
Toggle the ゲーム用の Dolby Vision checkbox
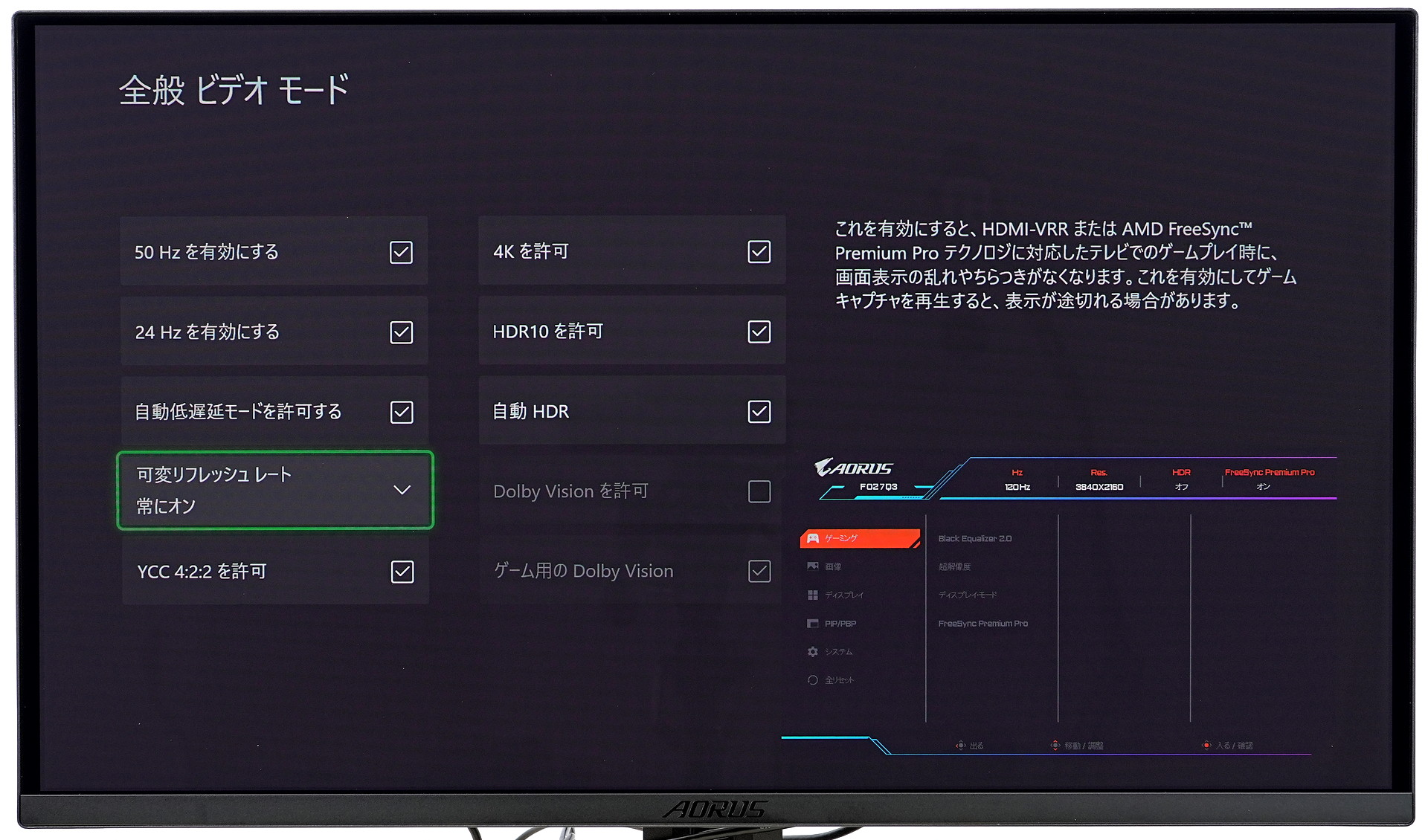click(759, 571)
